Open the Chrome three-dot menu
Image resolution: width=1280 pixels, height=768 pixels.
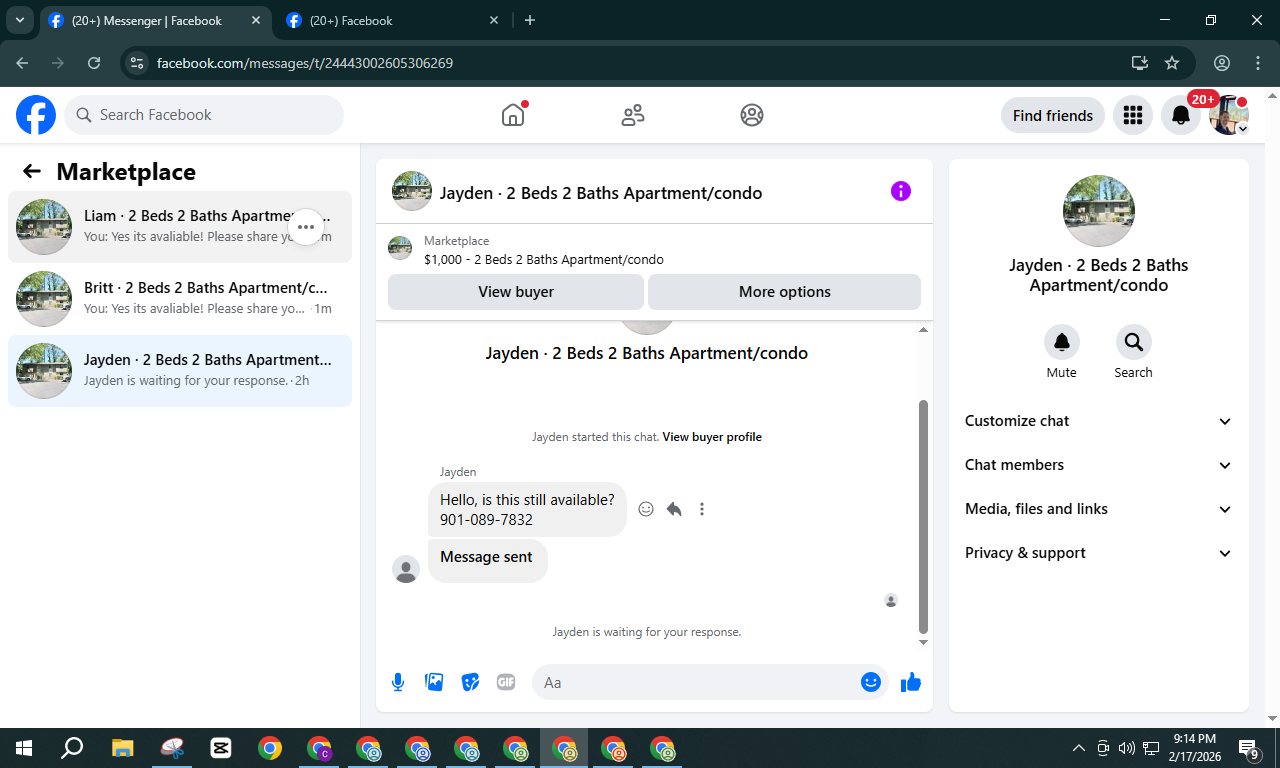pyautogui.click(x=1258, y=63)
